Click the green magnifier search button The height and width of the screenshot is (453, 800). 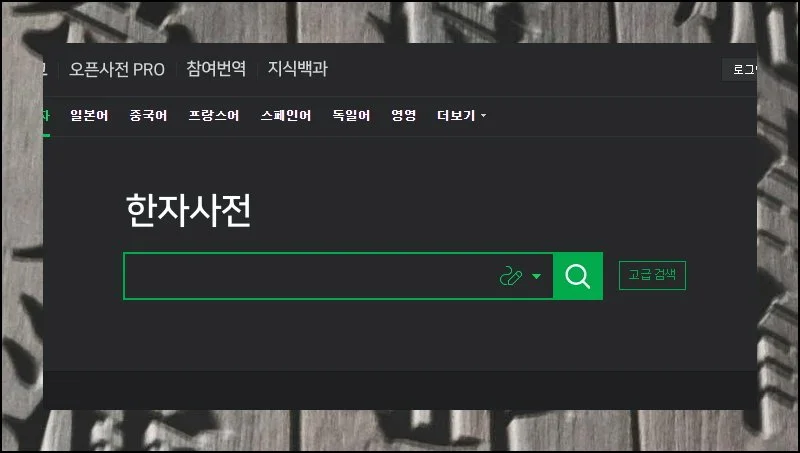pos(578,276)
